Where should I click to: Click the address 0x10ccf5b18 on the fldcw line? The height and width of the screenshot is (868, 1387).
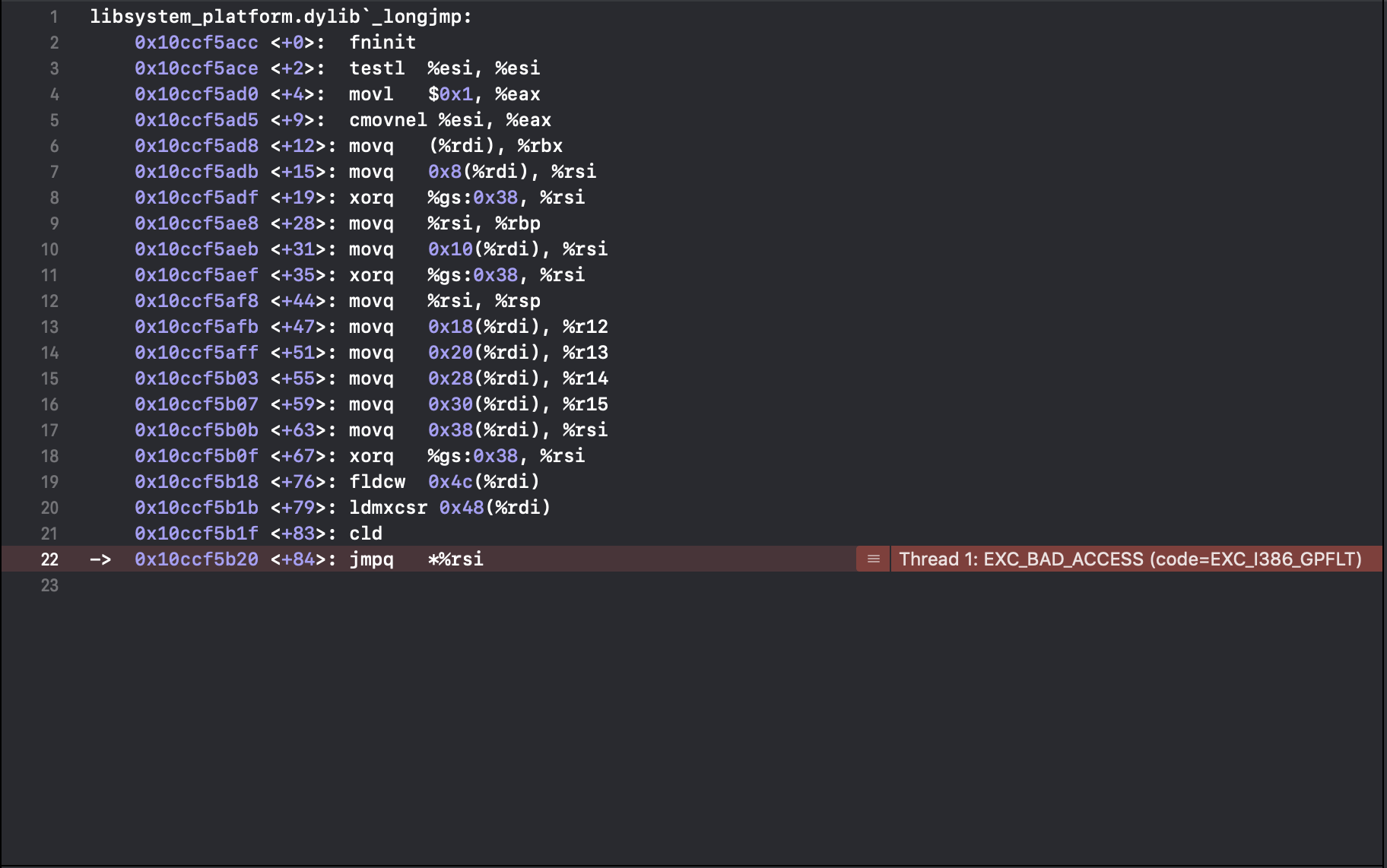point(197,481)
